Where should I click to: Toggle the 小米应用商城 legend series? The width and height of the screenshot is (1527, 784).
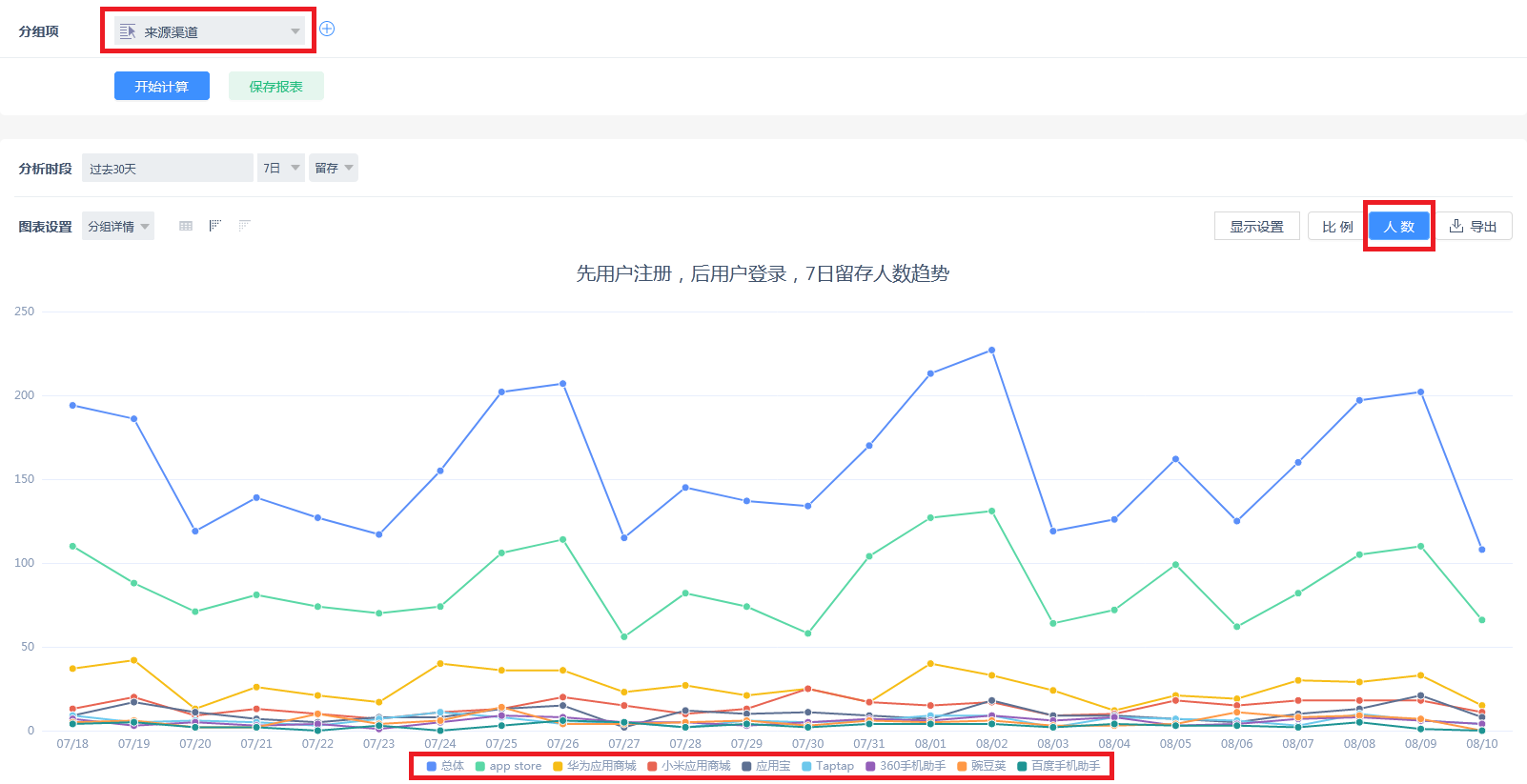tap(688, 766)
